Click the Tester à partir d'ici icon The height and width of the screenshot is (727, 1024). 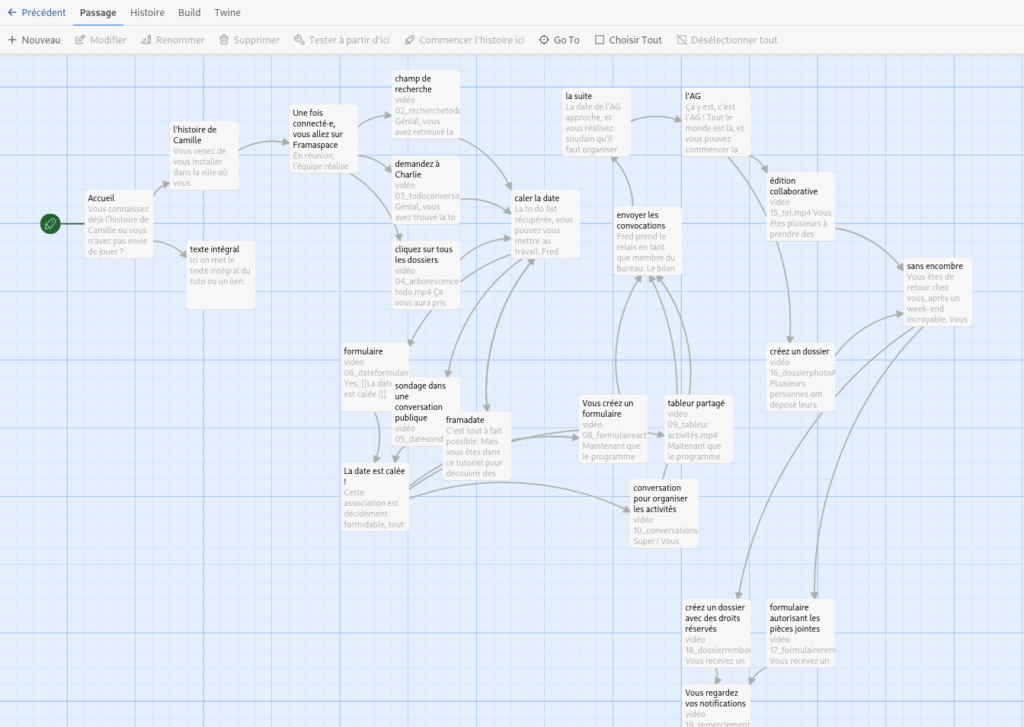pyautogui.click(x=300, y=40)
